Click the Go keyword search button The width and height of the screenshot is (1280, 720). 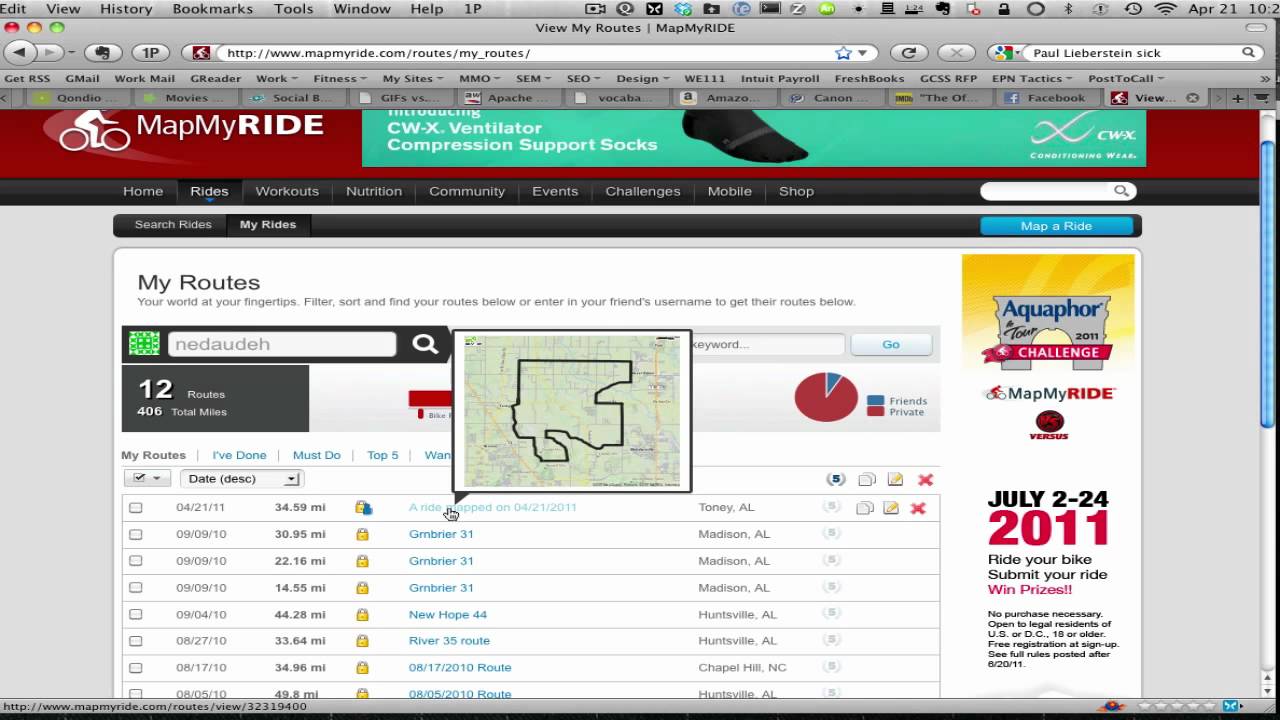pyautogui.click(x=891, y=344)
